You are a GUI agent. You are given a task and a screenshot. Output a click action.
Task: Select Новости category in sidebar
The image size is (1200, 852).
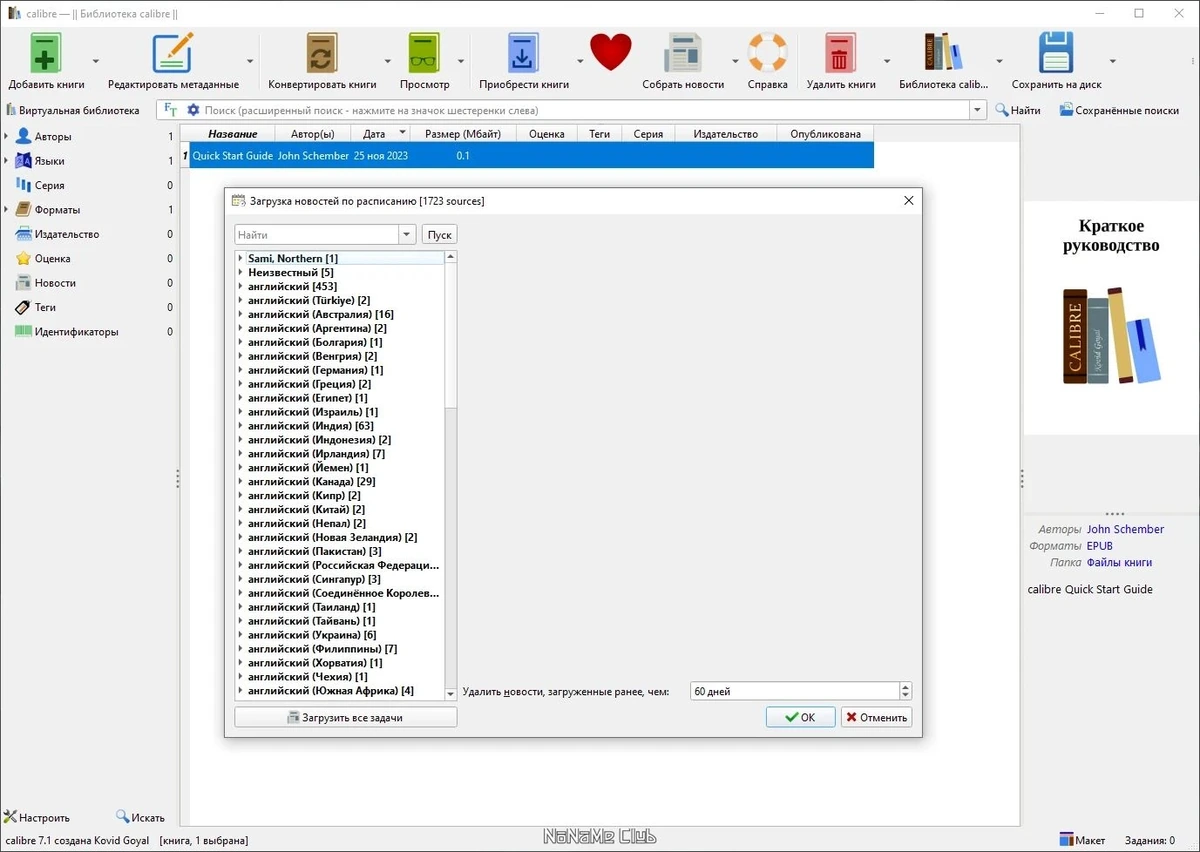55,283
